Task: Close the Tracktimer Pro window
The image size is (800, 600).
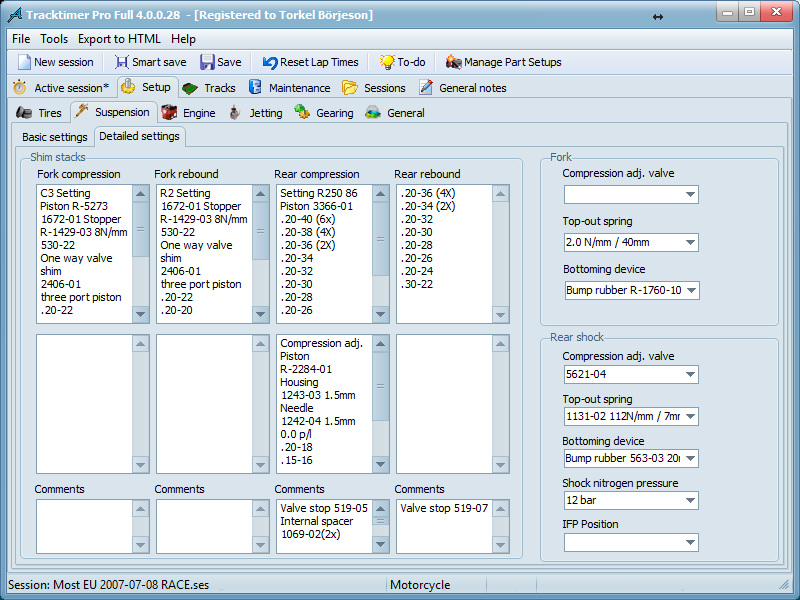Action: pyautogui.click(x=776, y=12)
